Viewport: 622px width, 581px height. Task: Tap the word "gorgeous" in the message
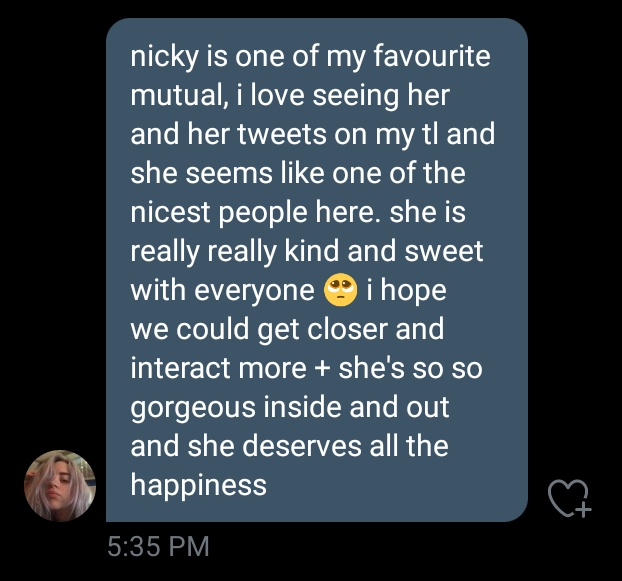point(193,408)
